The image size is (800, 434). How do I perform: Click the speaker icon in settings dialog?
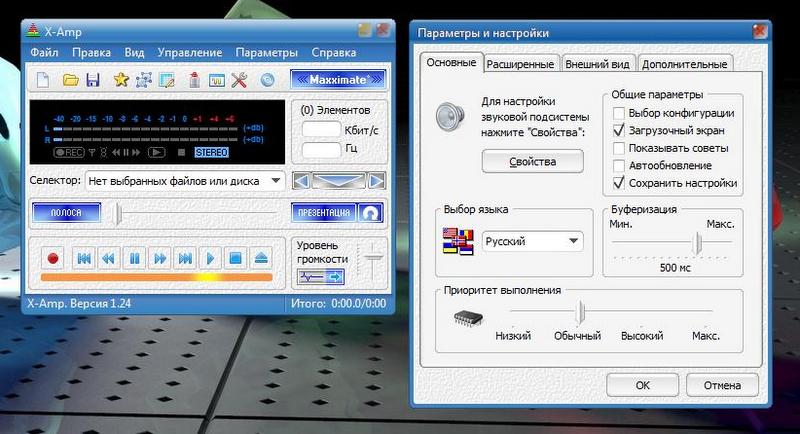(x=451, y=116)
